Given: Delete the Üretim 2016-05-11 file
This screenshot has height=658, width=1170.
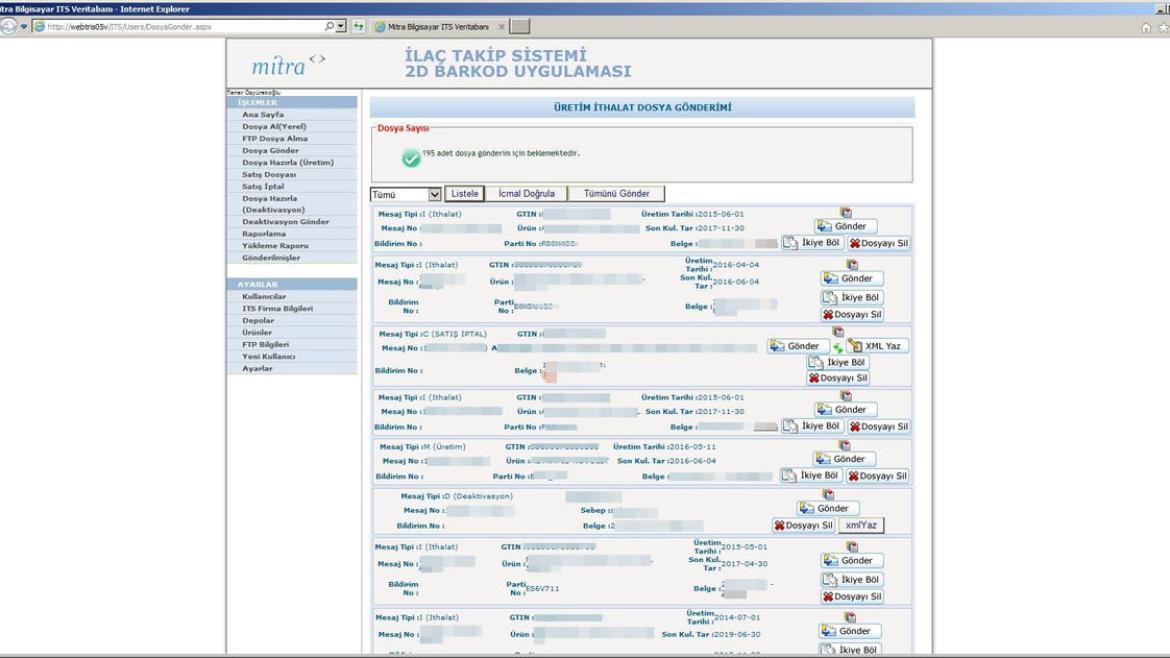Looking at the screenshot, I should (878, 475).
